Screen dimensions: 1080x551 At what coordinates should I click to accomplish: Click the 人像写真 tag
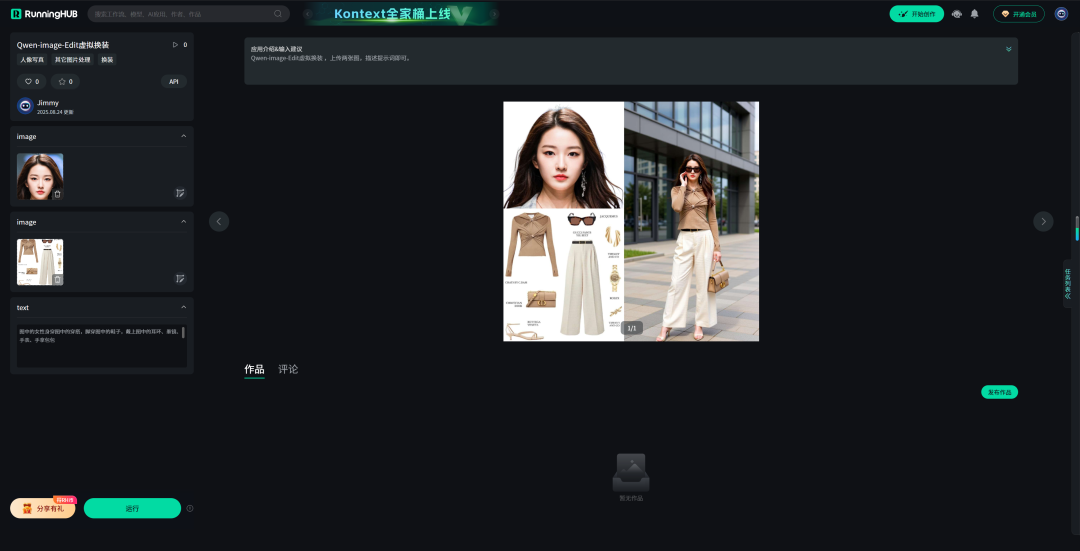[x=32, y=60]
